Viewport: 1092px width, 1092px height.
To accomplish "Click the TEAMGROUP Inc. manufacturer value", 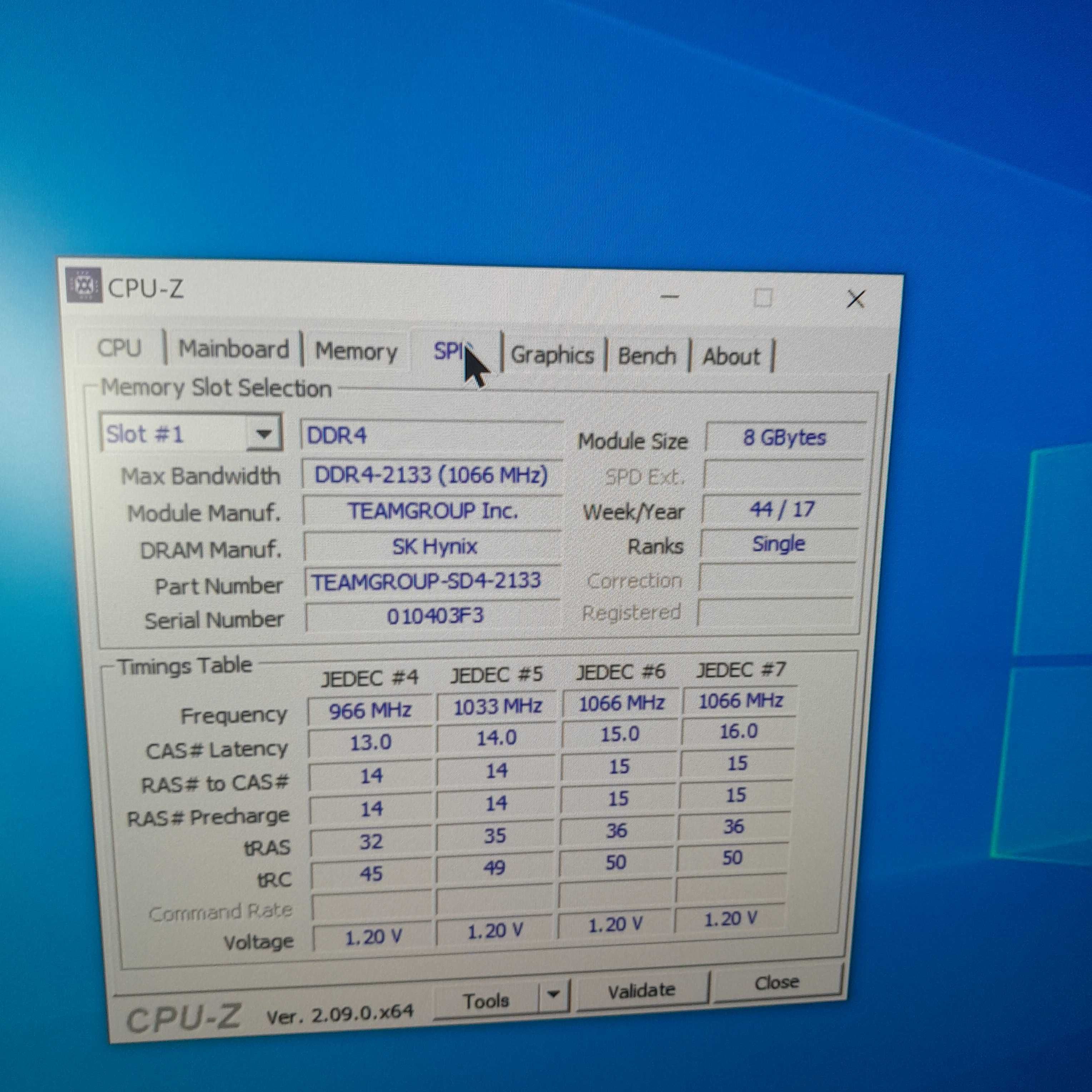I will (432, 511).
